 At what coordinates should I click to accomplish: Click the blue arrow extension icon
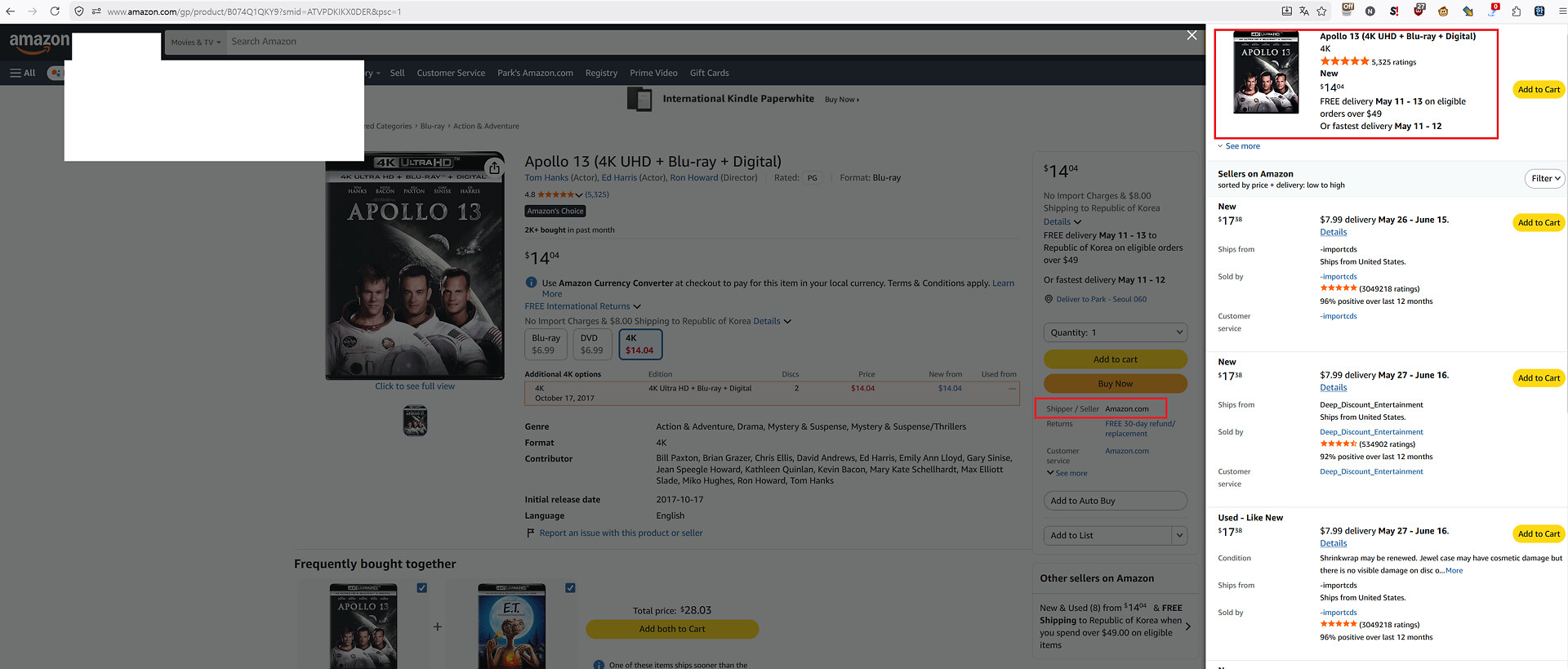tap(1468, 11)
